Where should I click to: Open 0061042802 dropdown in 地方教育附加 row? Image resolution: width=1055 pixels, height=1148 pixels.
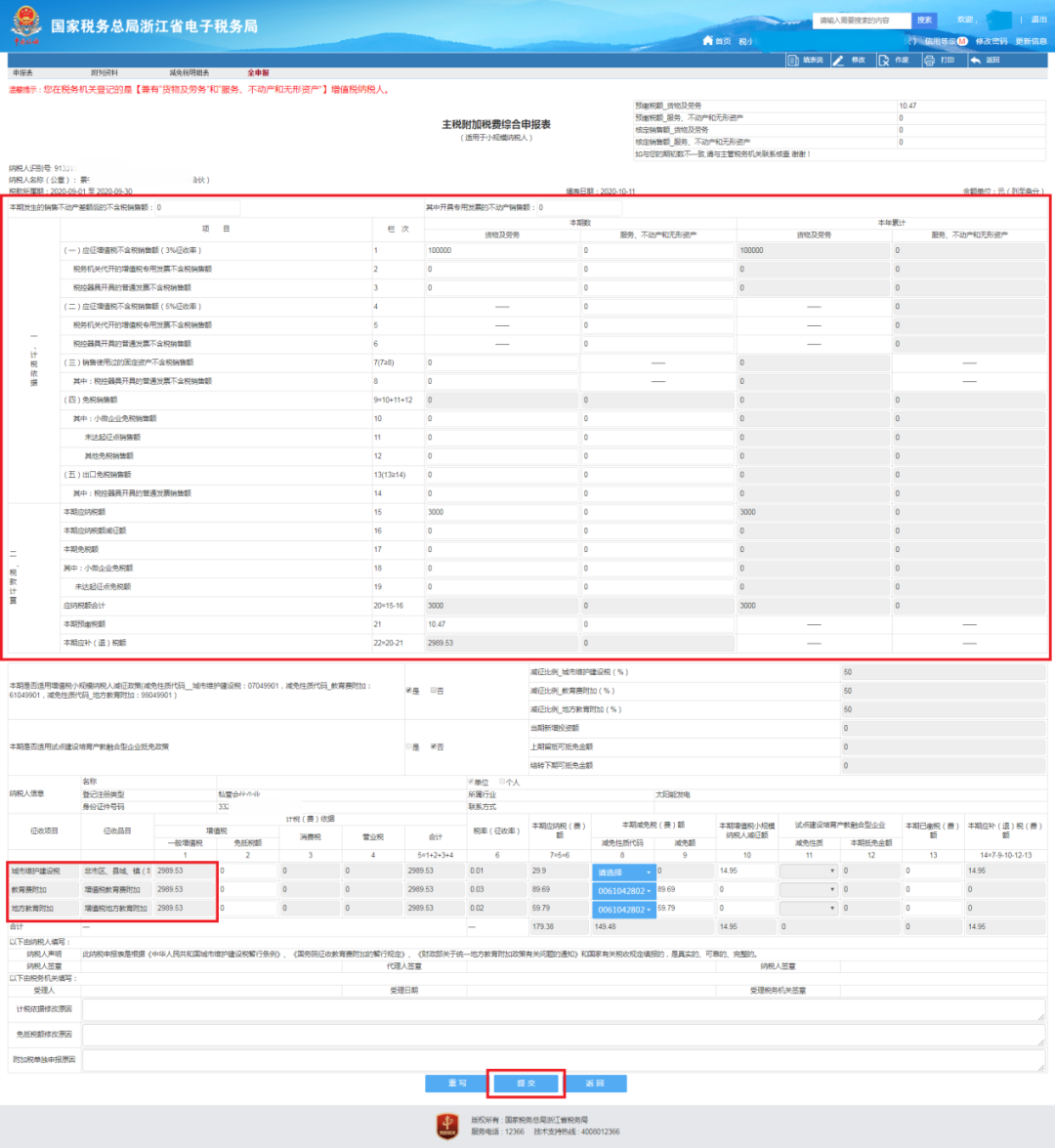coord(624,910)
